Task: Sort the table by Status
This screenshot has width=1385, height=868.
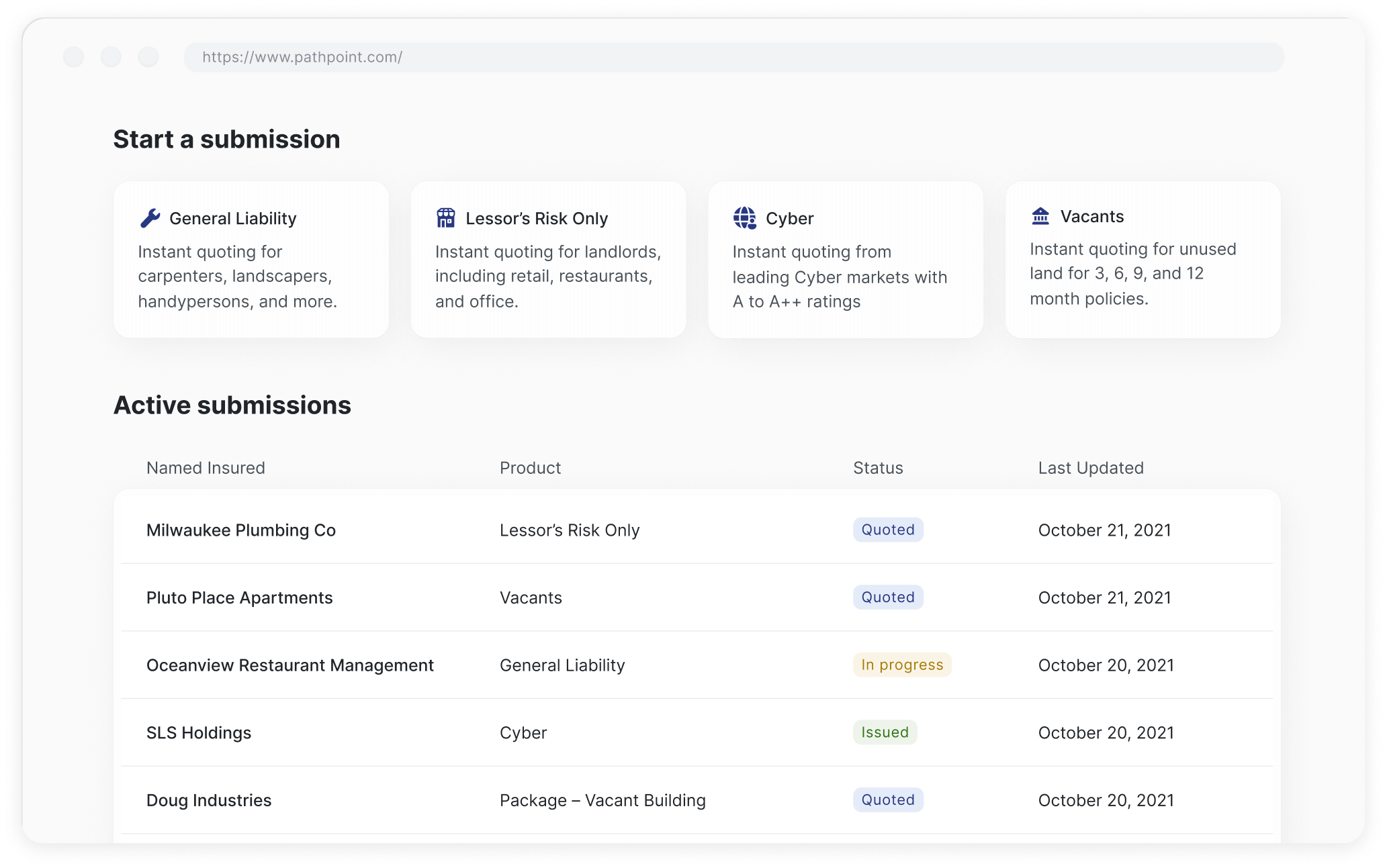Action: pyautogui.click(x=877, y=468)
